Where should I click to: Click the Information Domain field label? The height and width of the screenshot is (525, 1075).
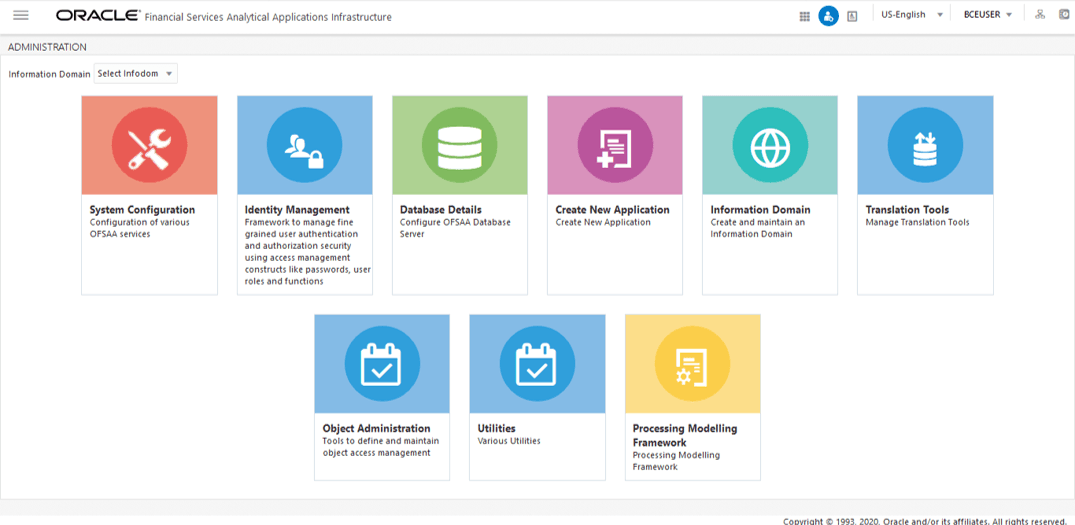tap(49, 74)
